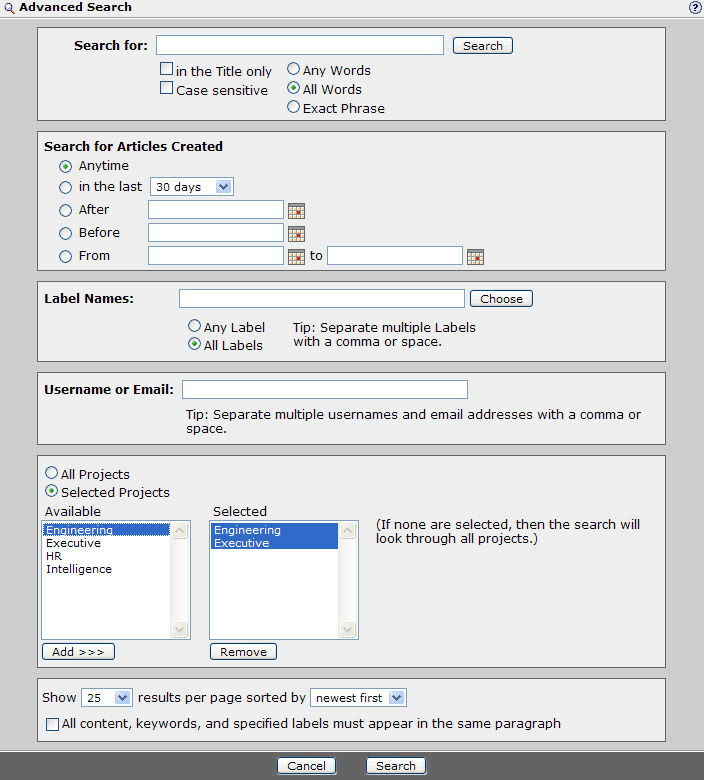704x780 pixels.
Task: Check the Case sensitive option
Action: coord(167,90)
